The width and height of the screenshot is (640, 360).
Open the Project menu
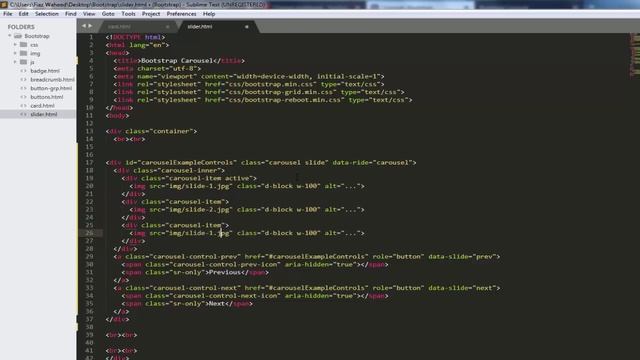point(151,14)
